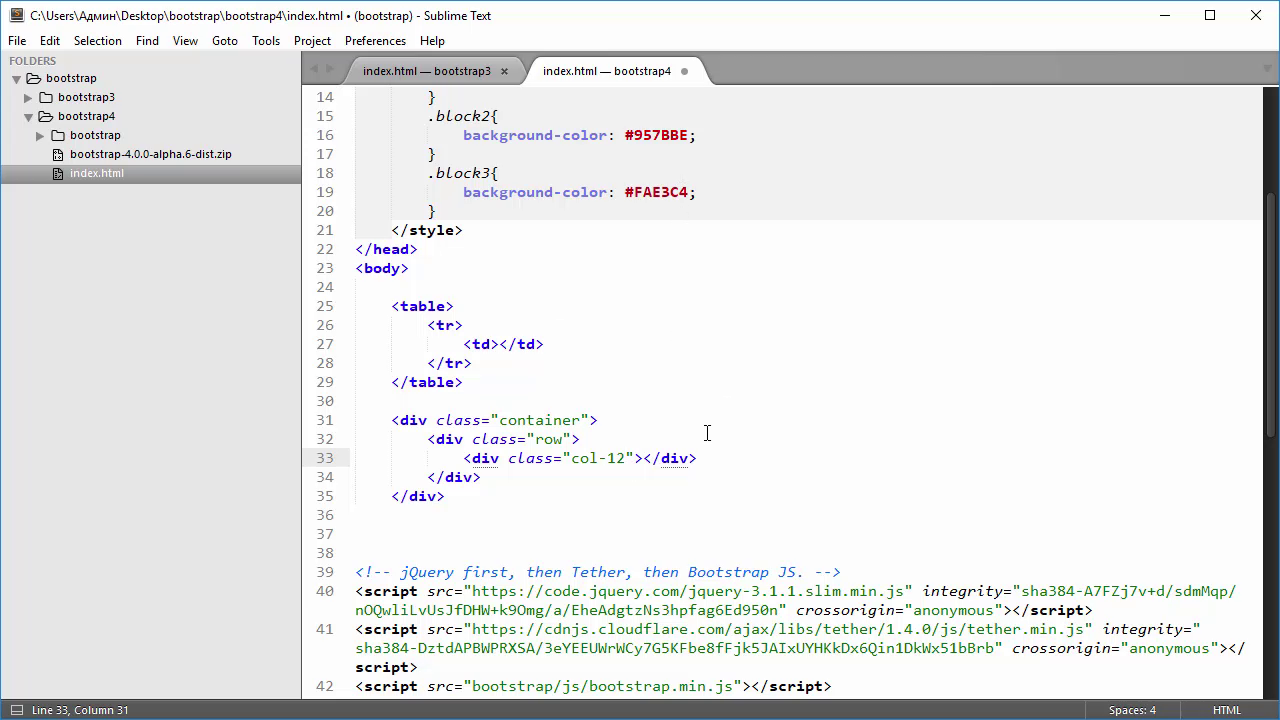Screen dimensions: 1280x720
Task: Maximize the Sublime Text window
Action: [1210, 15]
